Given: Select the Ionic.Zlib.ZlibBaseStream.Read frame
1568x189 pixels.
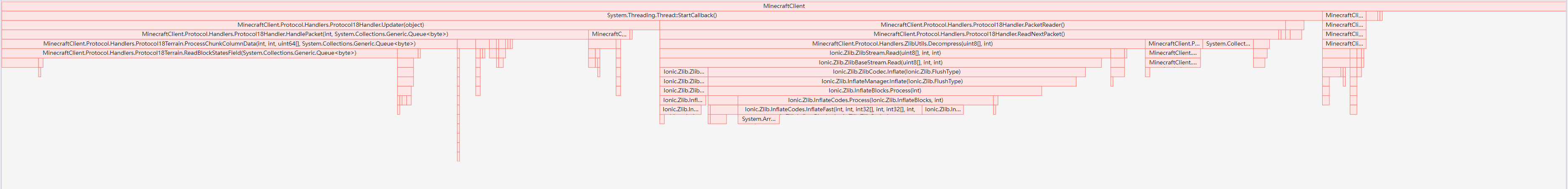Looking at the screenshot, I should point(880,63).
